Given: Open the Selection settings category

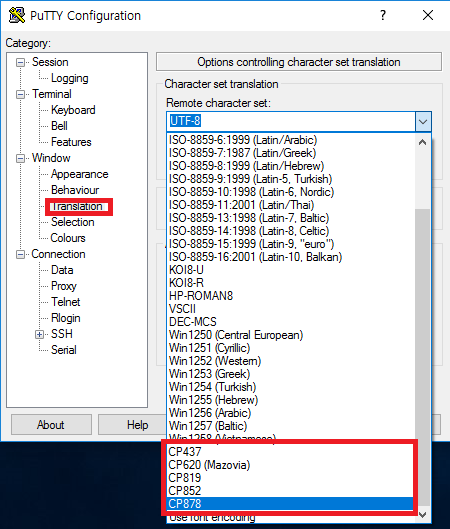Looking at the screenshot, I should (73, 222).
